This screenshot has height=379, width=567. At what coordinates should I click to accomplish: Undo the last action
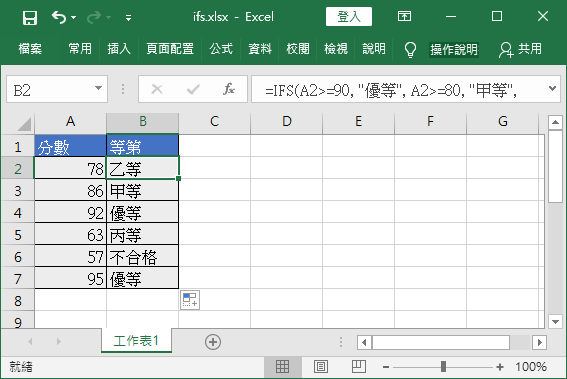pos(59,17)
